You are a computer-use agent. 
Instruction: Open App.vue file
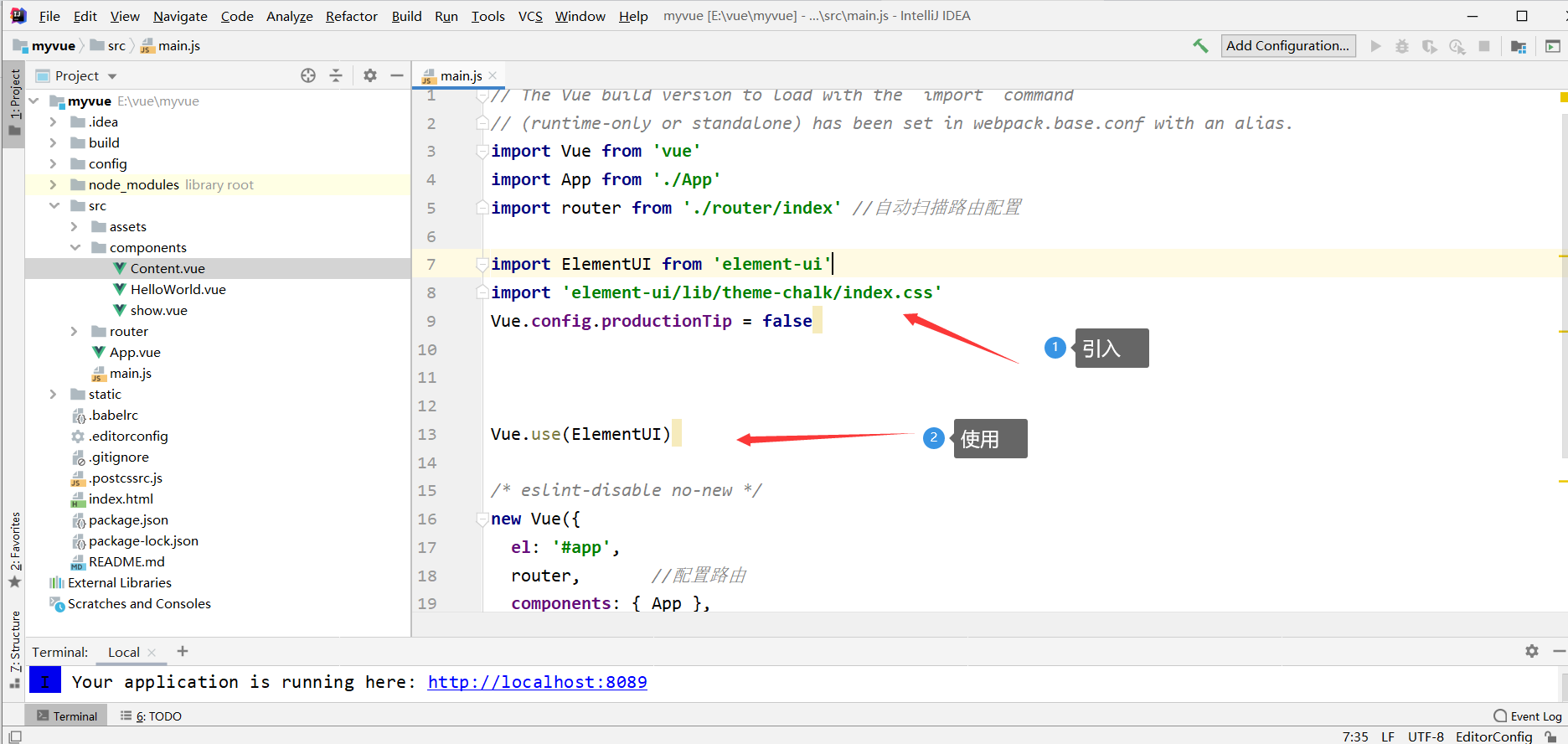135,352
